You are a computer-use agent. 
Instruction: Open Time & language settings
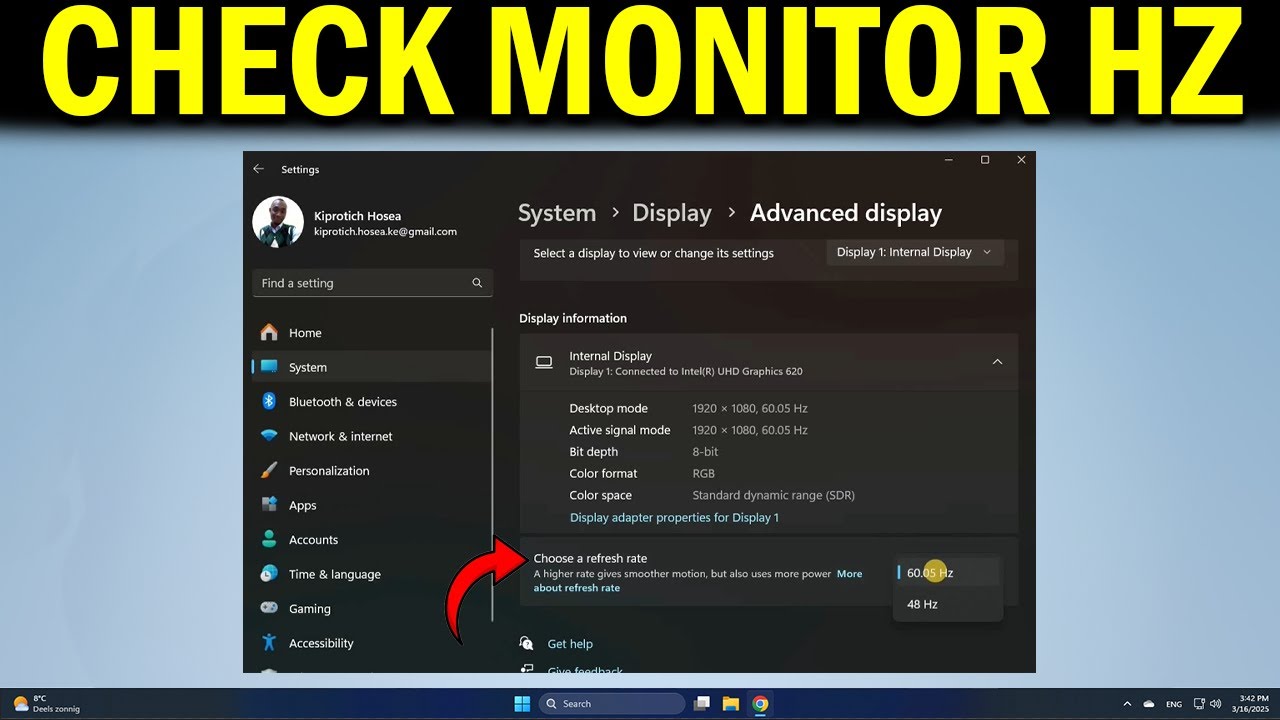click(372, 574)
